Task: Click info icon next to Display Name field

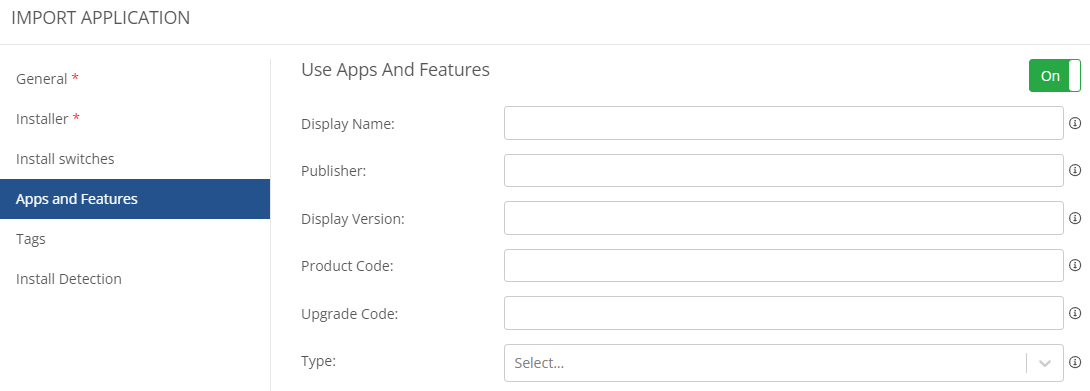Action: point(1075,123)
